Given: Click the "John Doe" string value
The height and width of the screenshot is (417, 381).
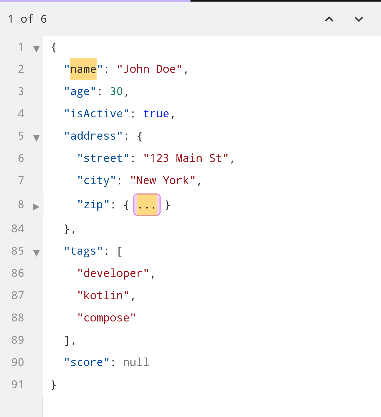Looking at the screenshot, I should pos(149,69).
